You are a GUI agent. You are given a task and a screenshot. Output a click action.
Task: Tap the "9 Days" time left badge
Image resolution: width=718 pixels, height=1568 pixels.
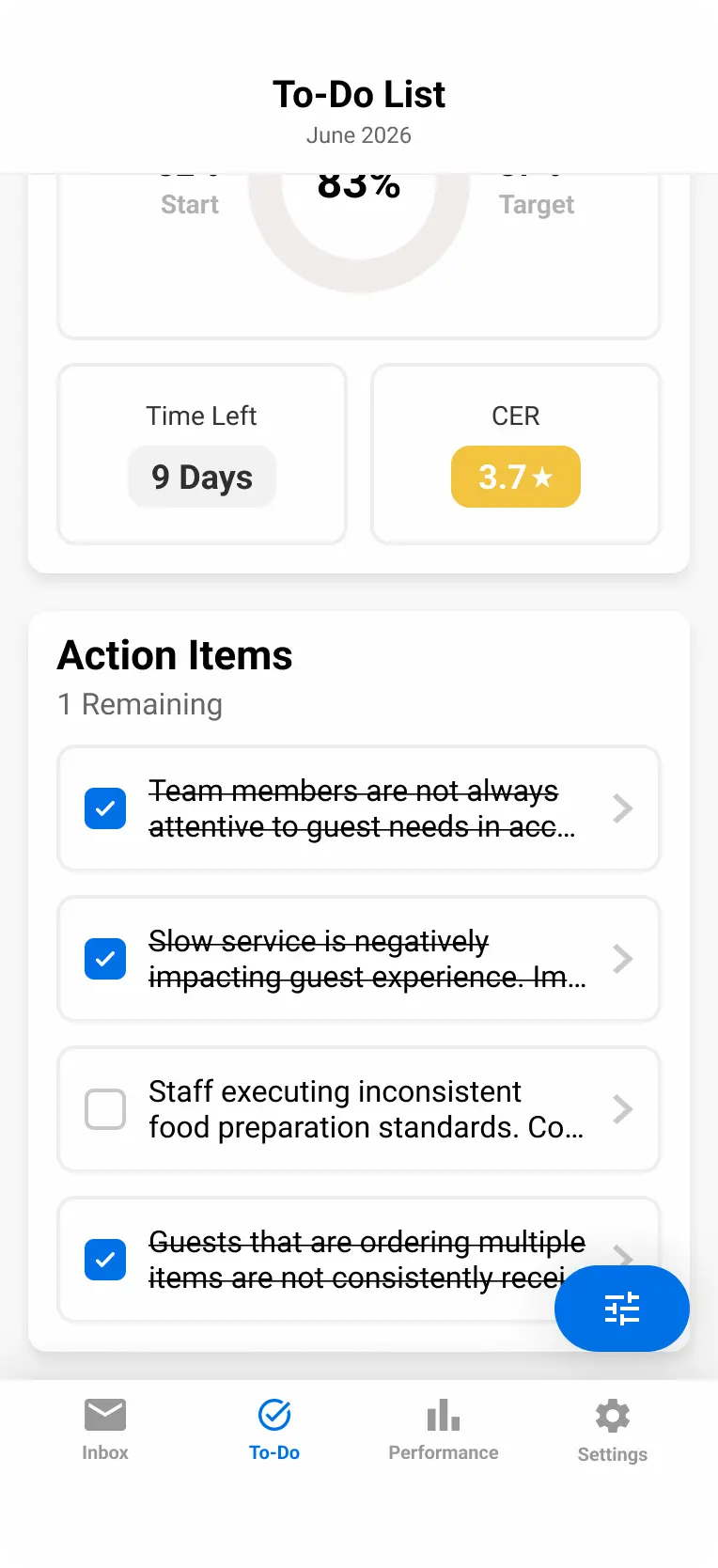tap(202, 478)
